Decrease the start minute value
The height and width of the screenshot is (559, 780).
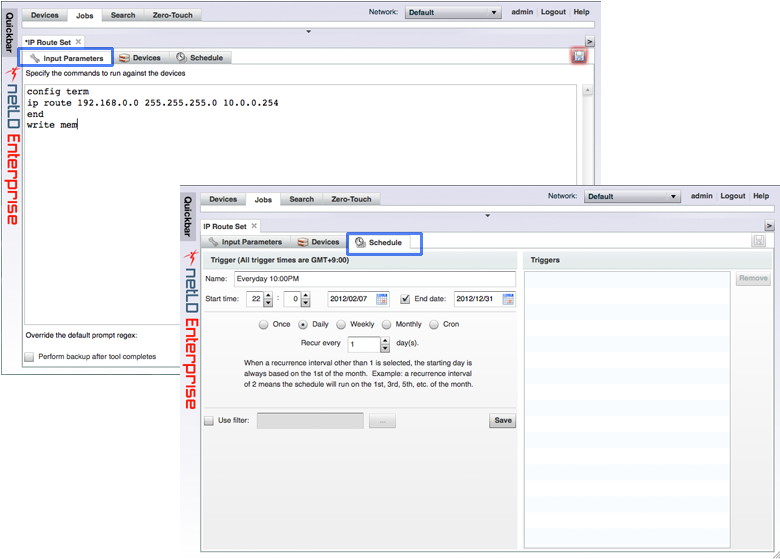305,303
